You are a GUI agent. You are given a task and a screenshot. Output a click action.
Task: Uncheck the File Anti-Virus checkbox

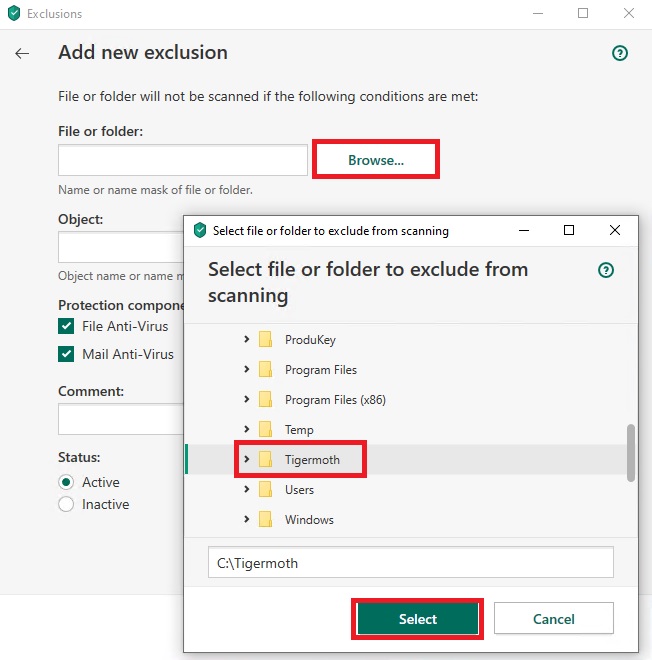coord(66,326)
